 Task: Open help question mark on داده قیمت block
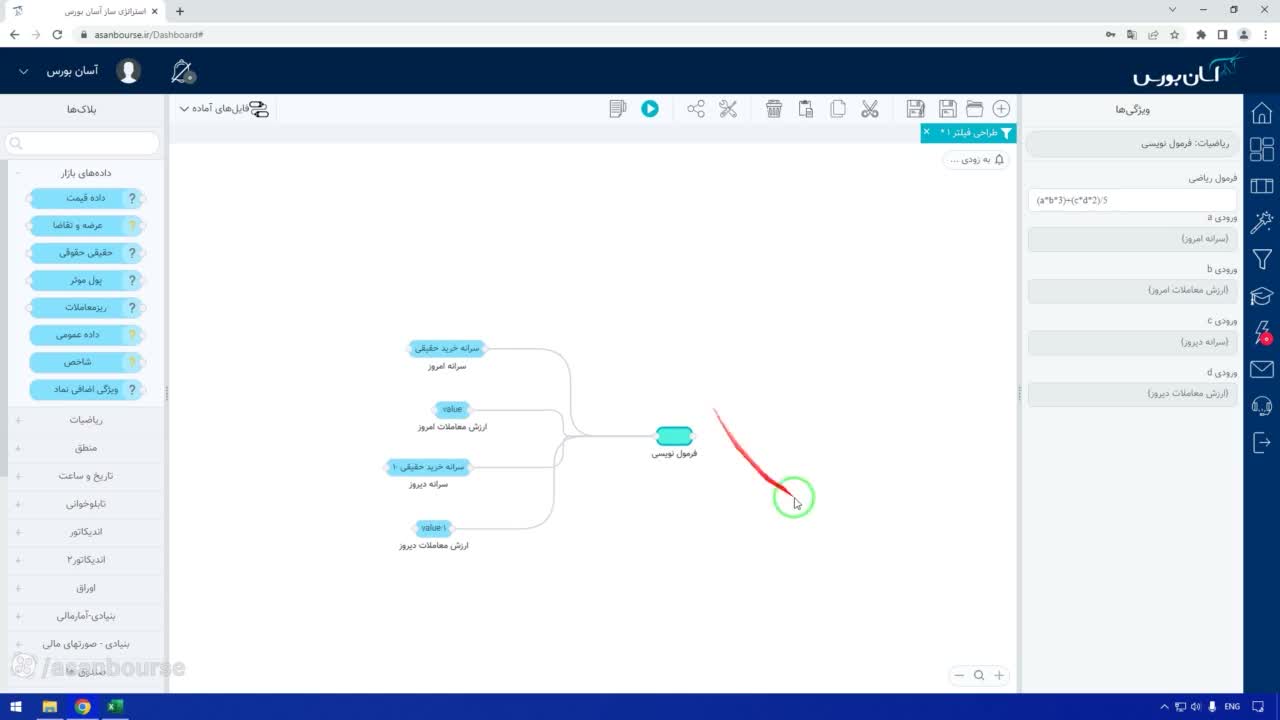pos(132,198)
